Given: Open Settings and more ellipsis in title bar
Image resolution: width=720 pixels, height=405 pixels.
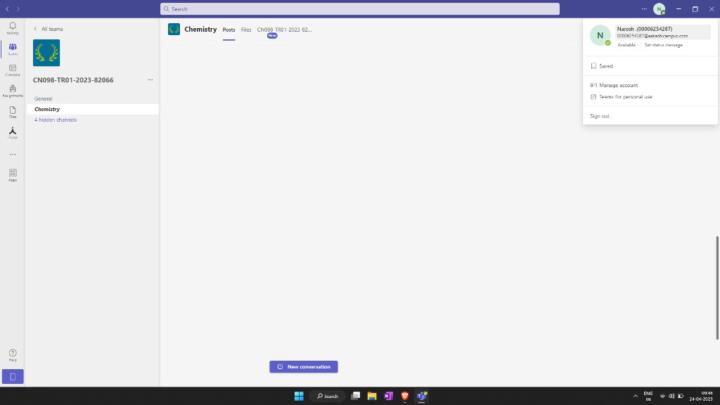Looking at the screenshot, I should click(x=644, y=9).
